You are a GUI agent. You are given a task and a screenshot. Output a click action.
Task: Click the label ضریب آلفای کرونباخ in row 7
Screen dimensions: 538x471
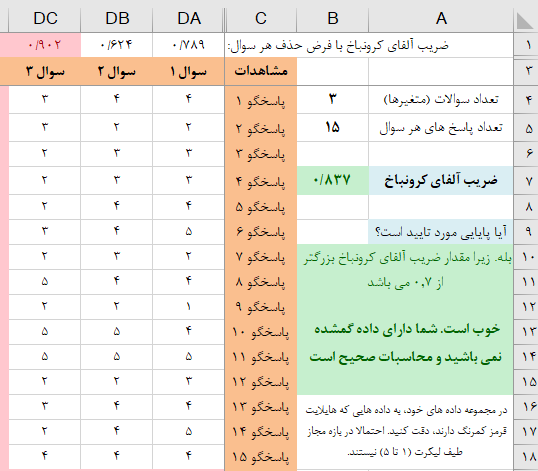point(441,180)
